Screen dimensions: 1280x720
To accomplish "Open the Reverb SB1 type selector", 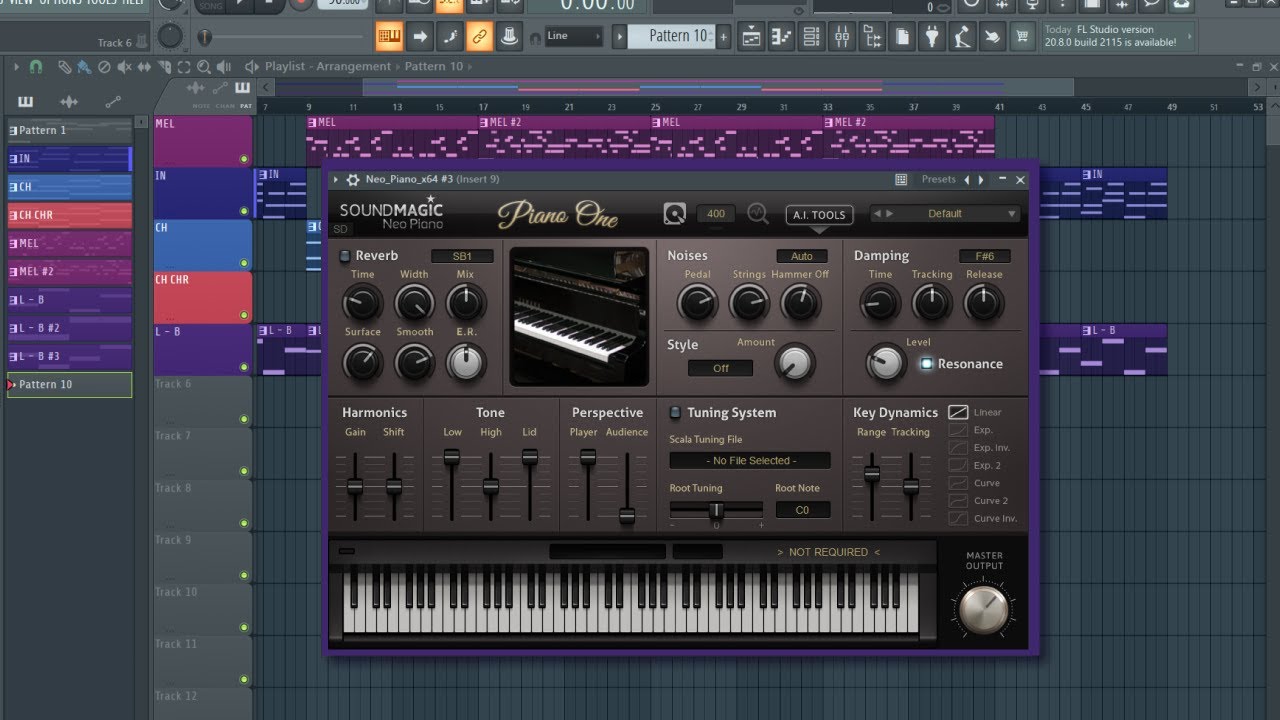I will click(x=462, y=256).
